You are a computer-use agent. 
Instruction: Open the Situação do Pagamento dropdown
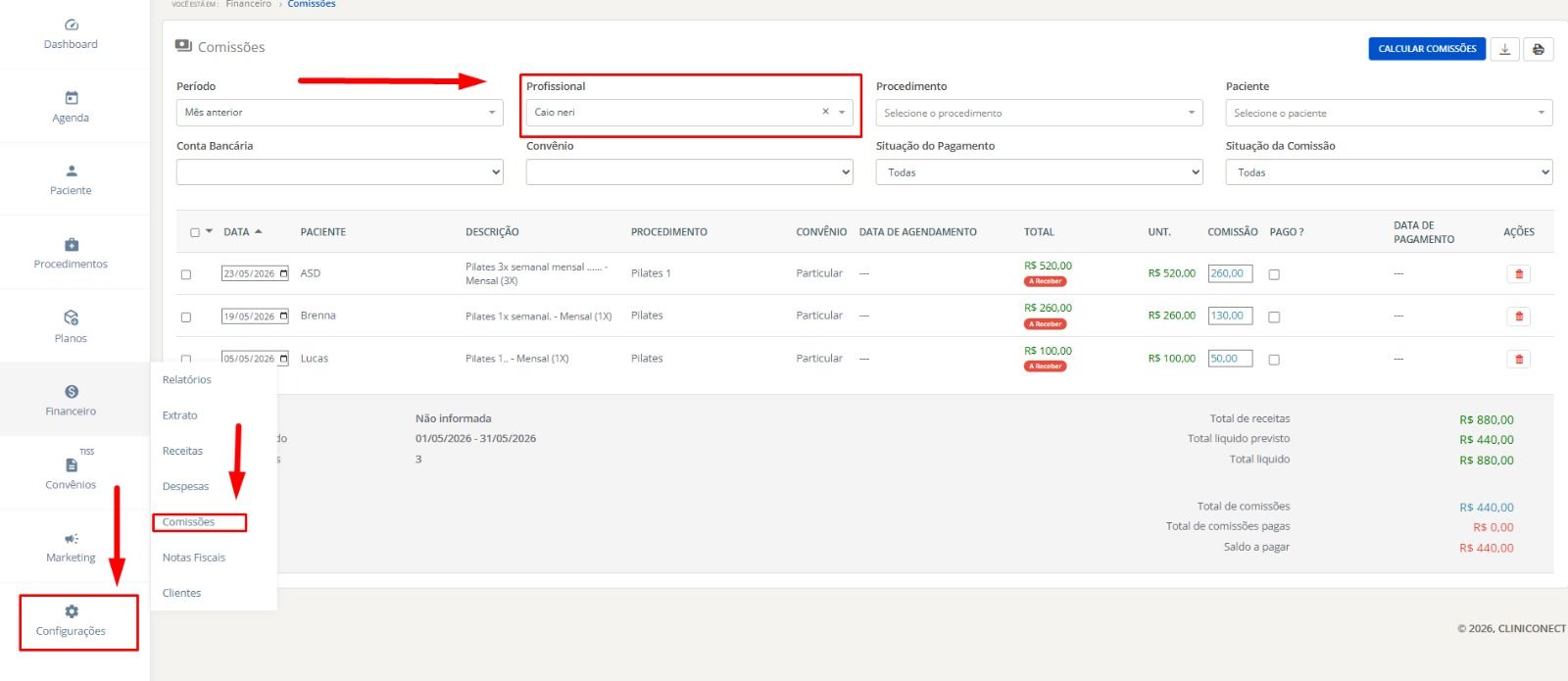1039,172
